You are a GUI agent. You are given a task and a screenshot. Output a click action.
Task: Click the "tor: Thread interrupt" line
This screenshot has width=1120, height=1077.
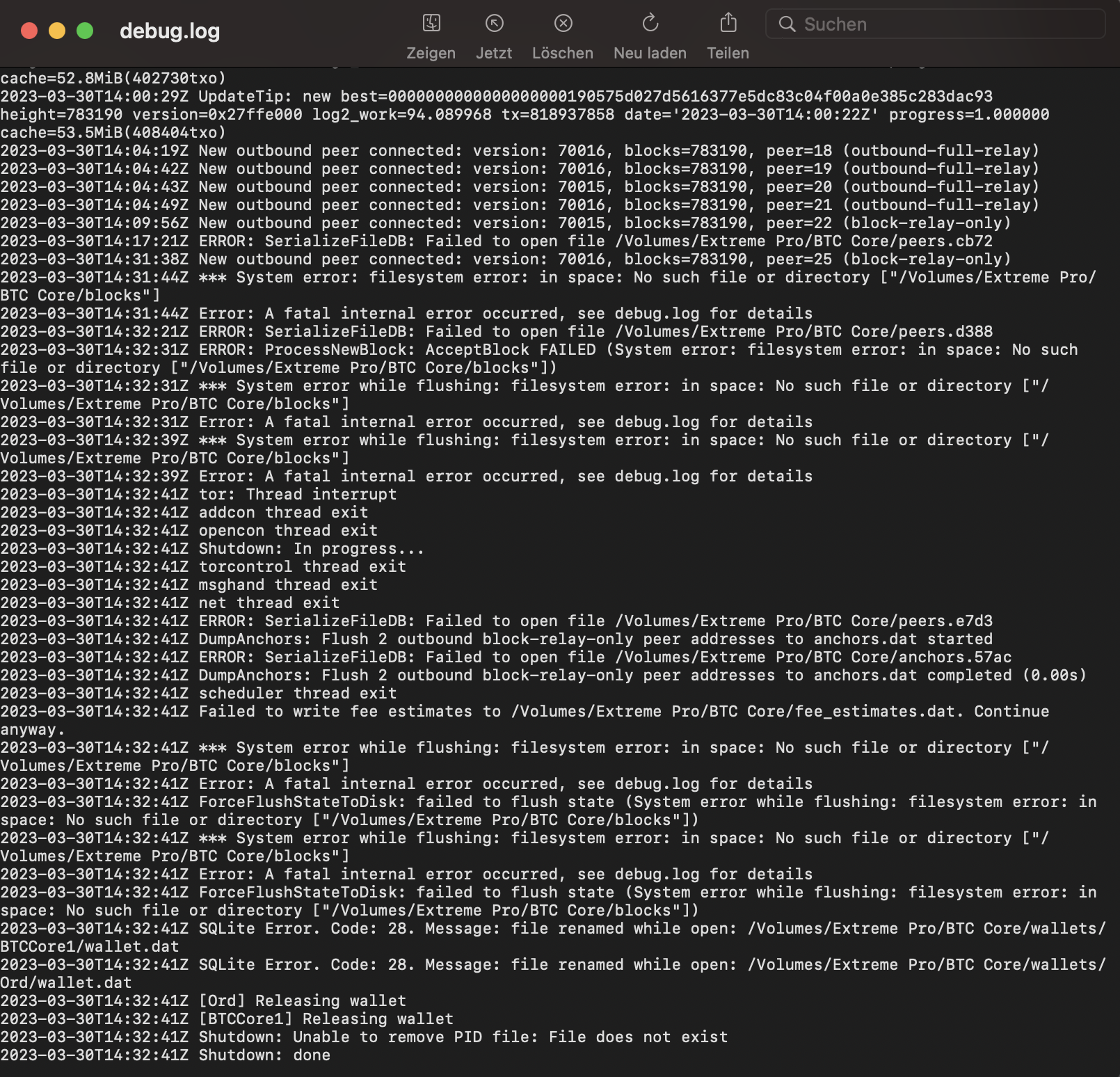point(199,494)
